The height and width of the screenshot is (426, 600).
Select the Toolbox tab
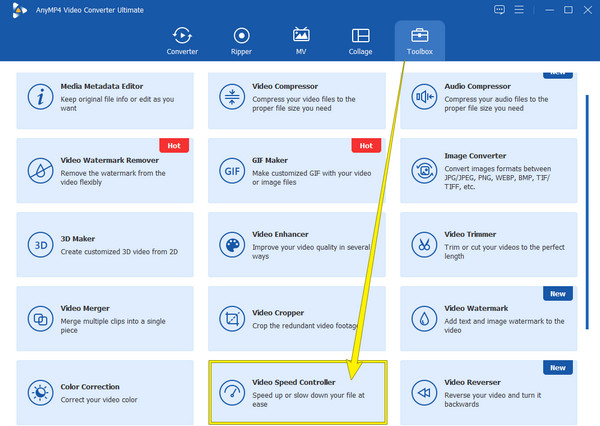[x=420, y=41]
